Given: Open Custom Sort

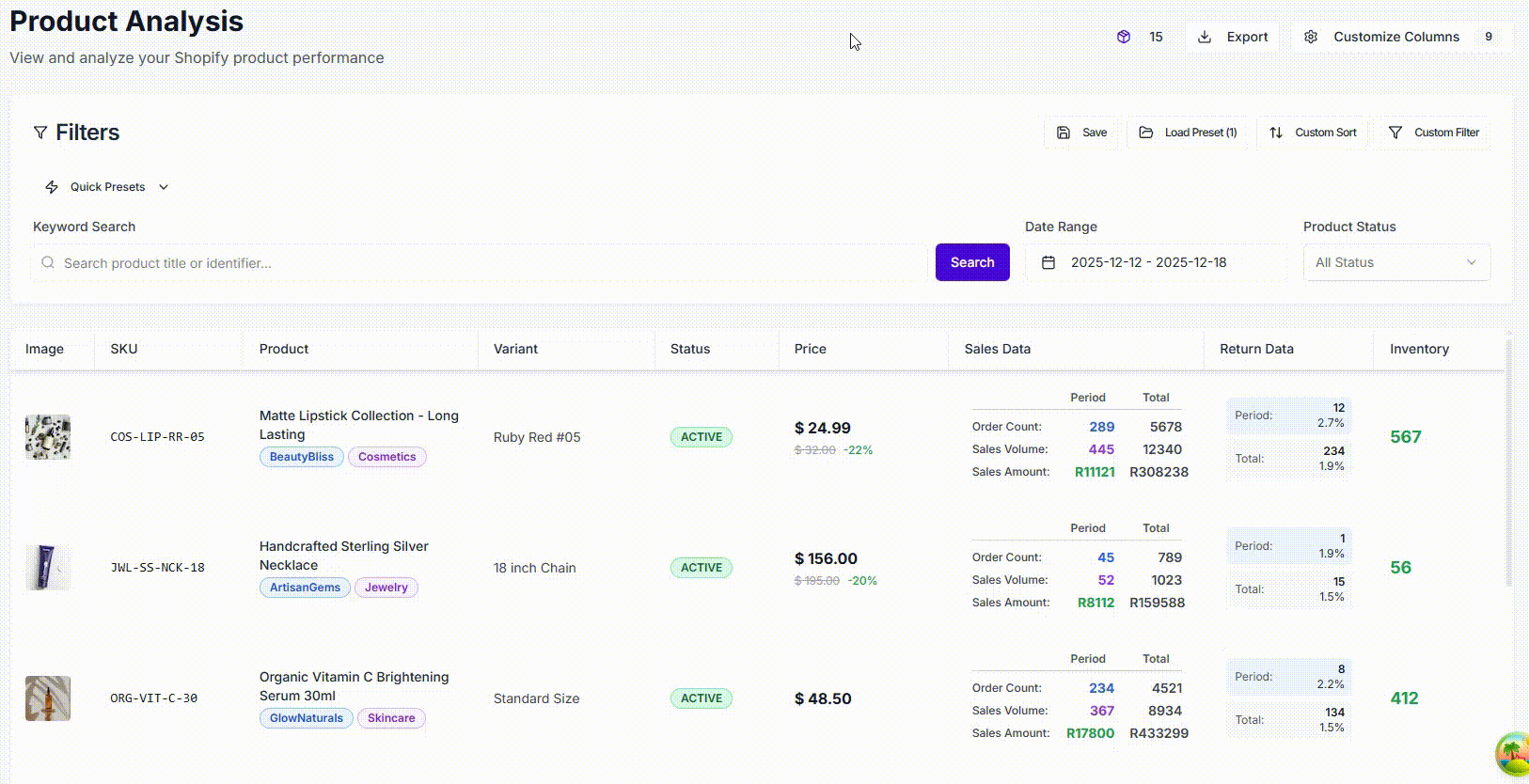Looking at the screenshot, I should tap(1313, 133).
